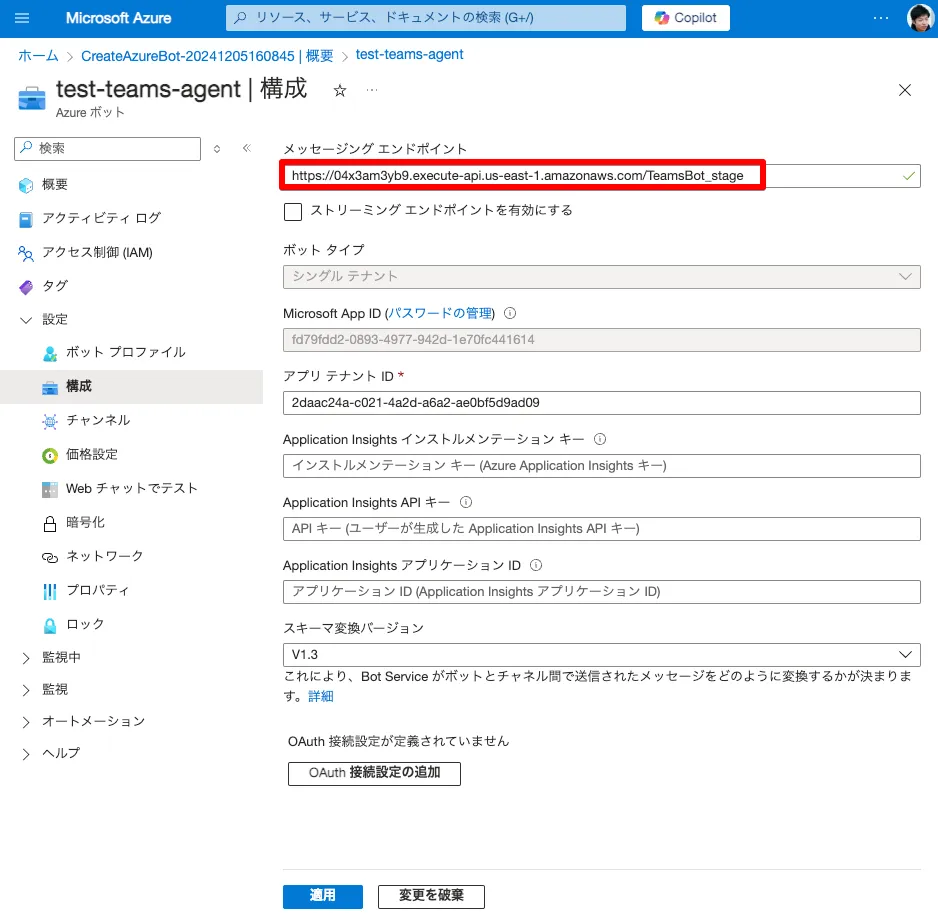Toggle expand/collapse all sidebar groups icon
This screenshot has height=918, width=938.
(x=217, y=149)
